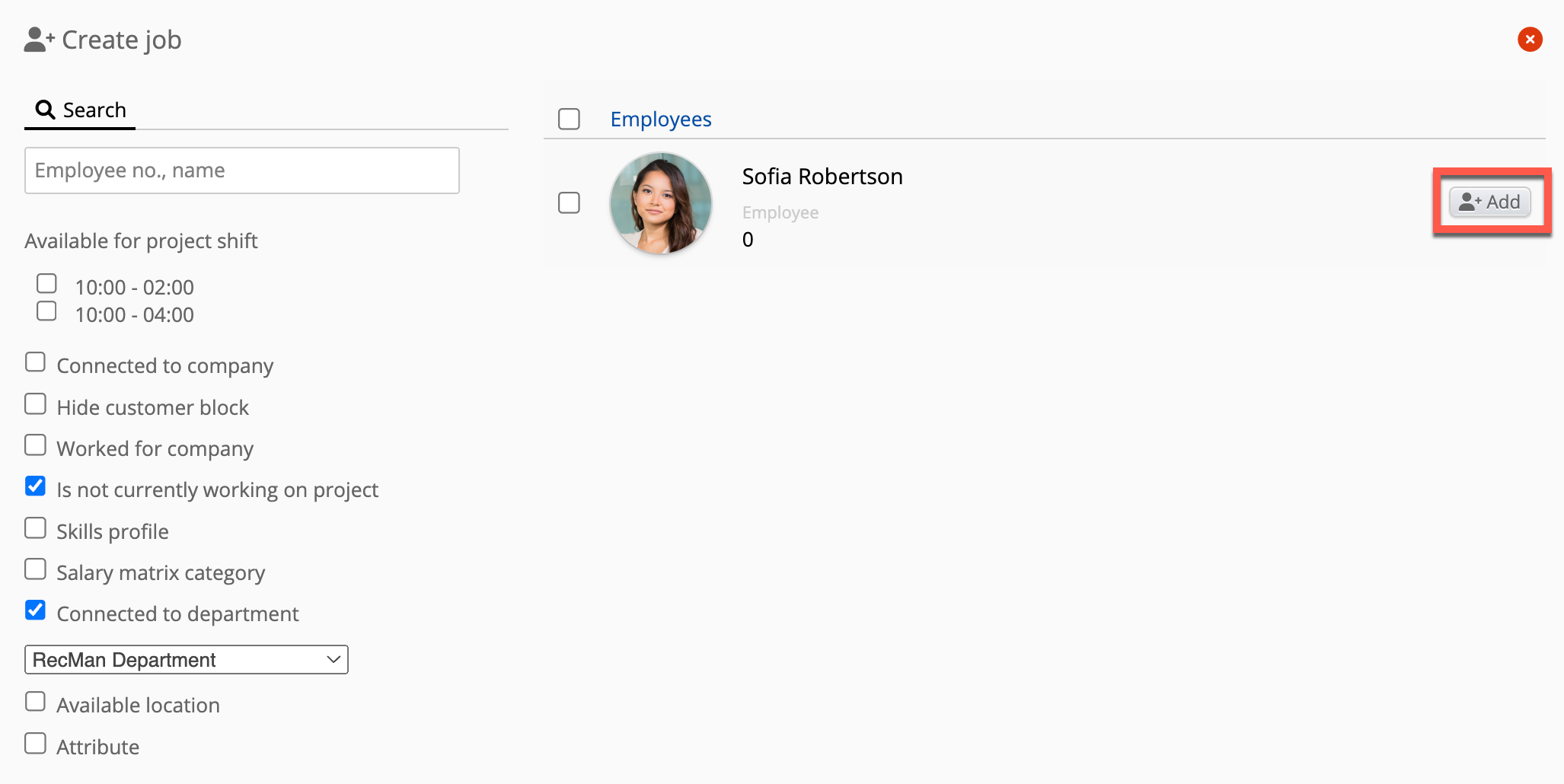Check Hide customer block option
The height and width of the screenshot is (784, 1564).
tap(36, 404)
